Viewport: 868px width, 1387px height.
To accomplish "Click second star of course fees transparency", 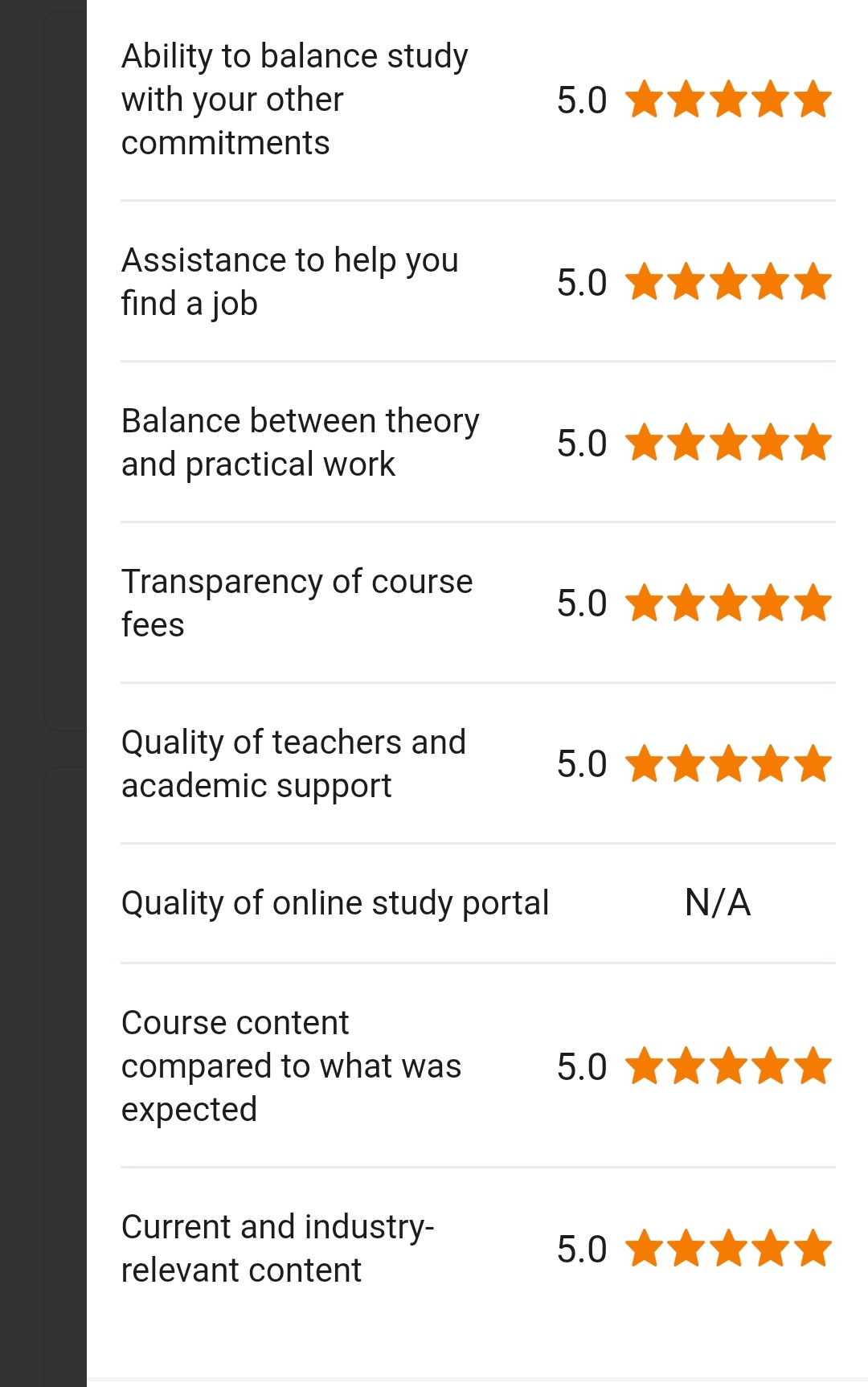I will click(x=686, y=603).
